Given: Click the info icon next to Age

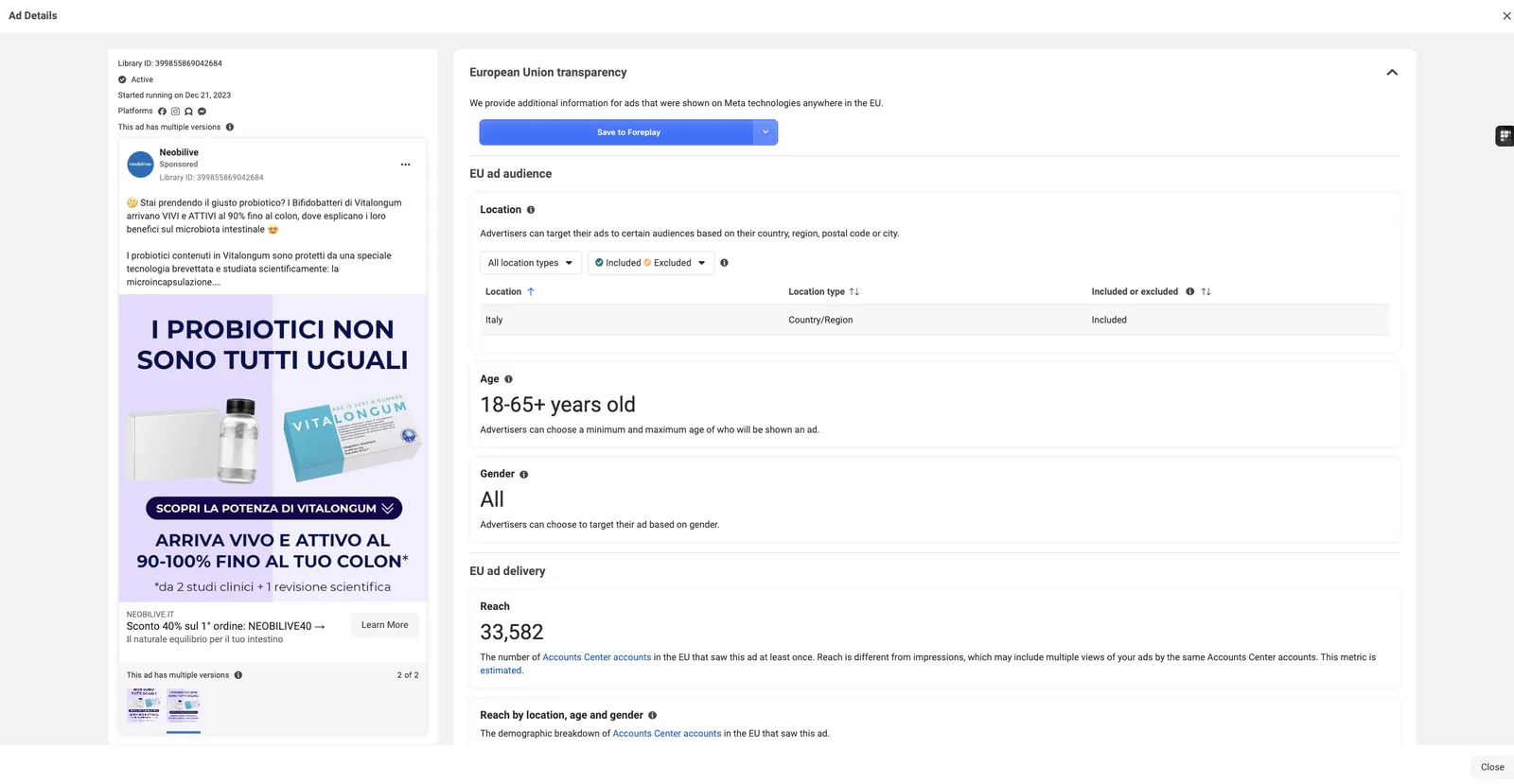Looking at the screenshot, I should 508,379.
